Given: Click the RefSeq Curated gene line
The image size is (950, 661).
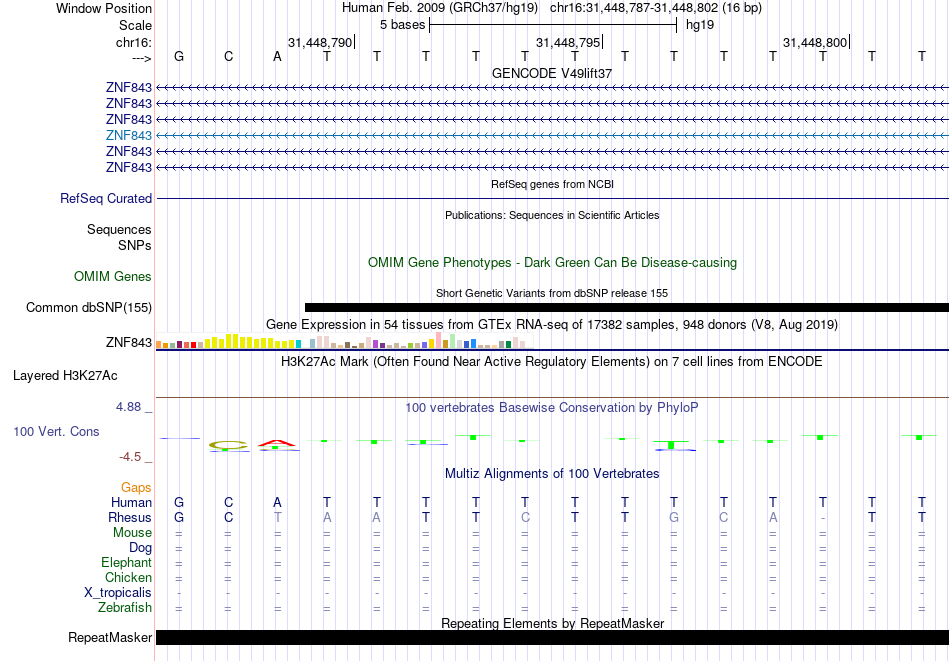Looking at the screenshot, I should click(553, 198).
